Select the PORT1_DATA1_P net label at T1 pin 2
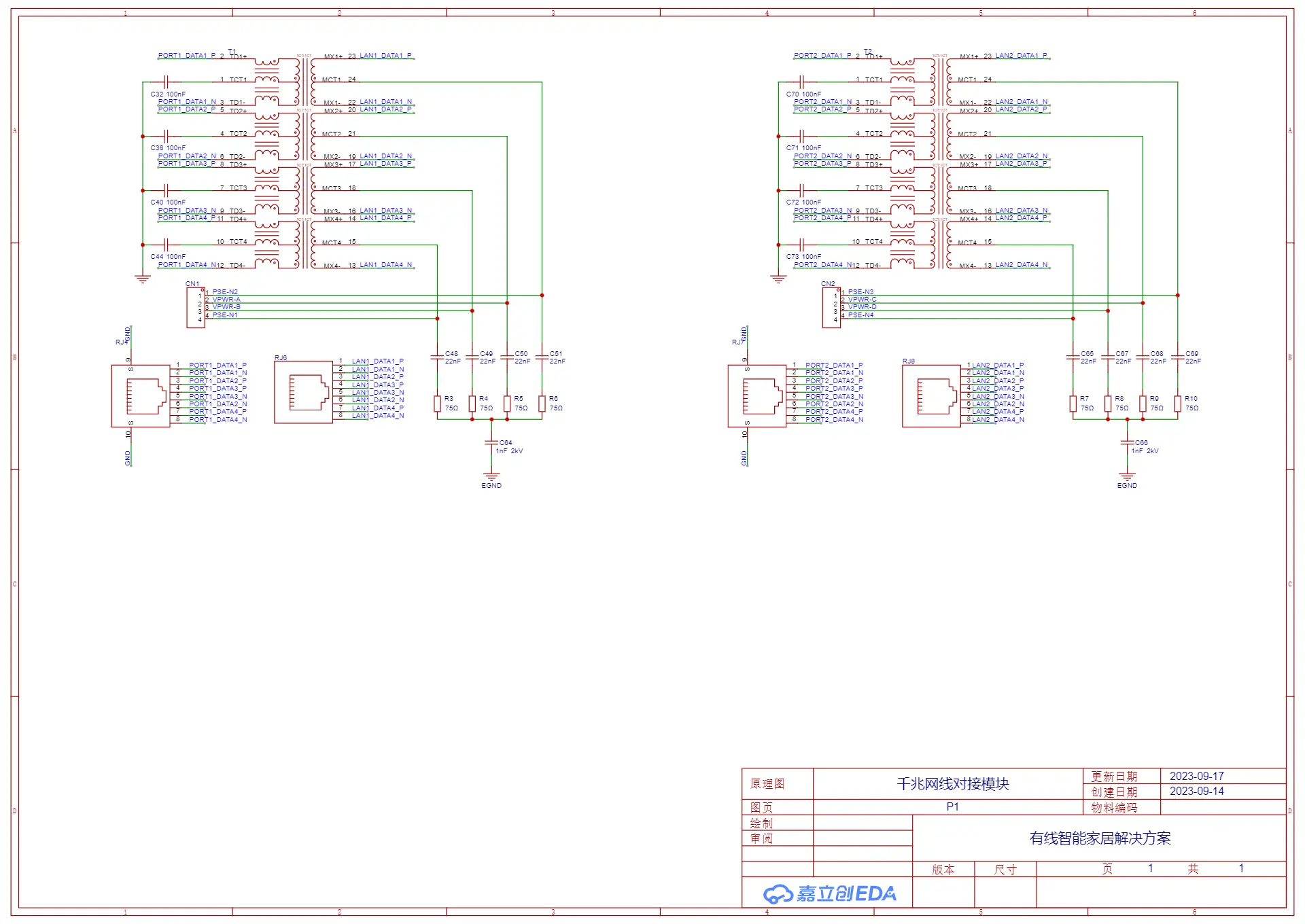Screen dimensions: 1305x924 point(187,56)
